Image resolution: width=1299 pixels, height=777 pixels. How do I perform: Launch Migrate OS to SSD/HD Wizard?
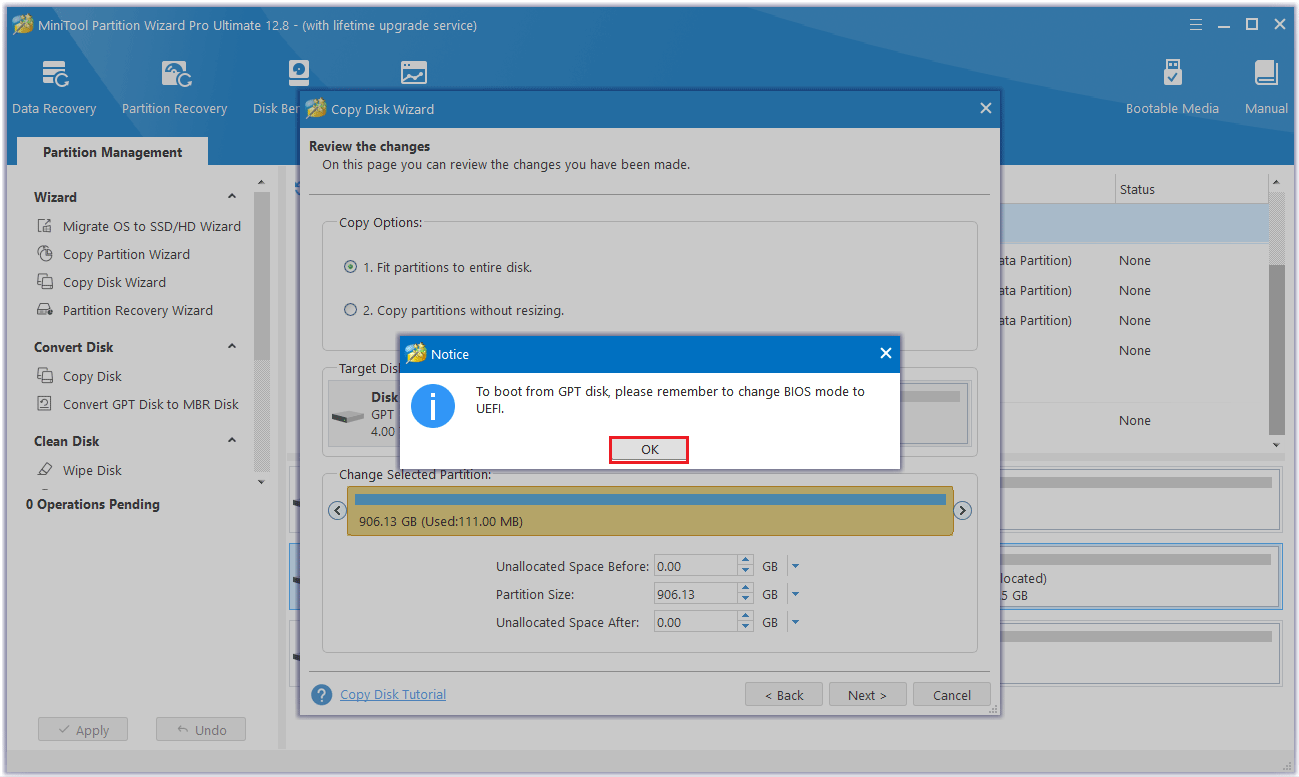point(152,226)
